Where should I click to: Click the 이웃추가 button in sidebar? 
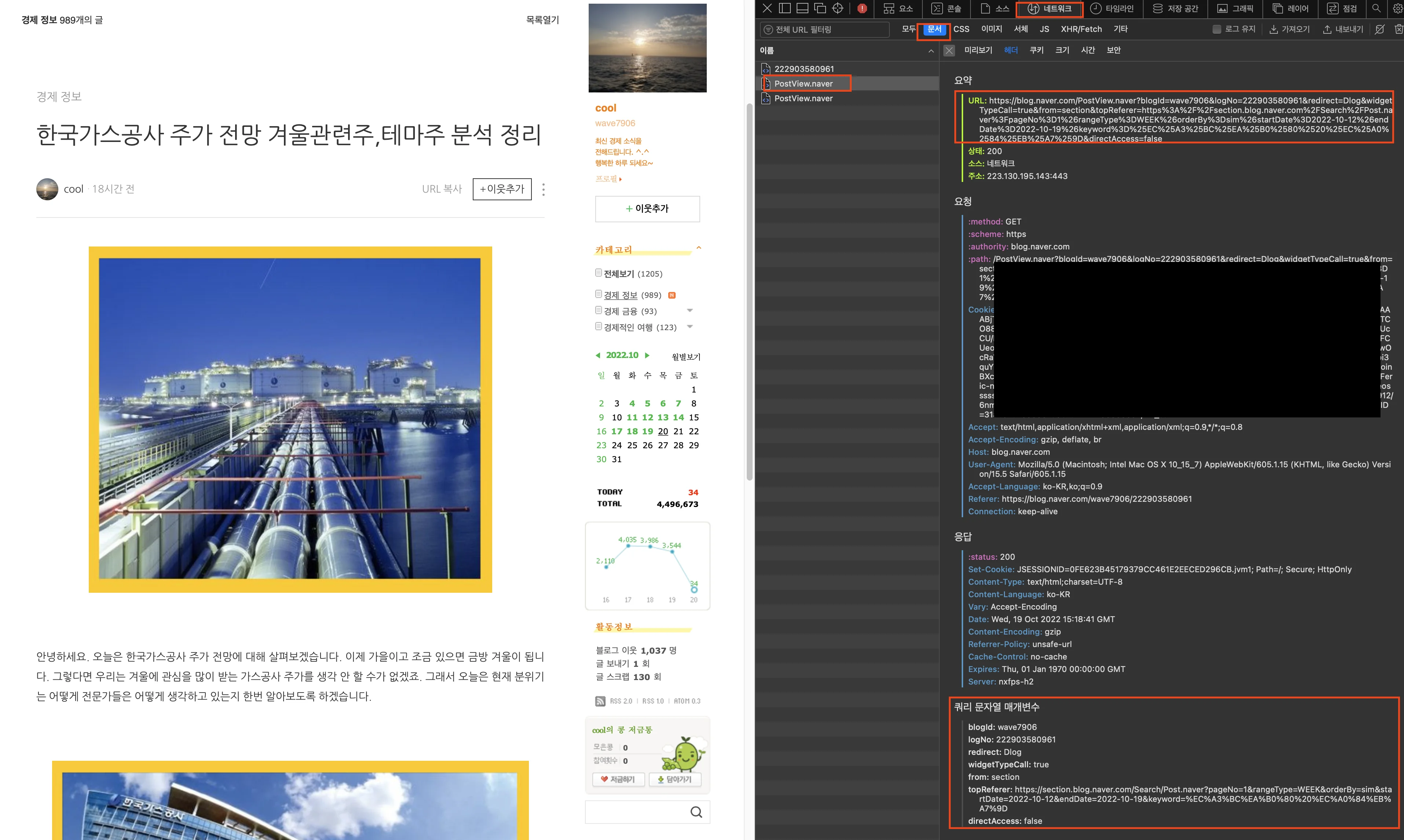tap(647, 209)
